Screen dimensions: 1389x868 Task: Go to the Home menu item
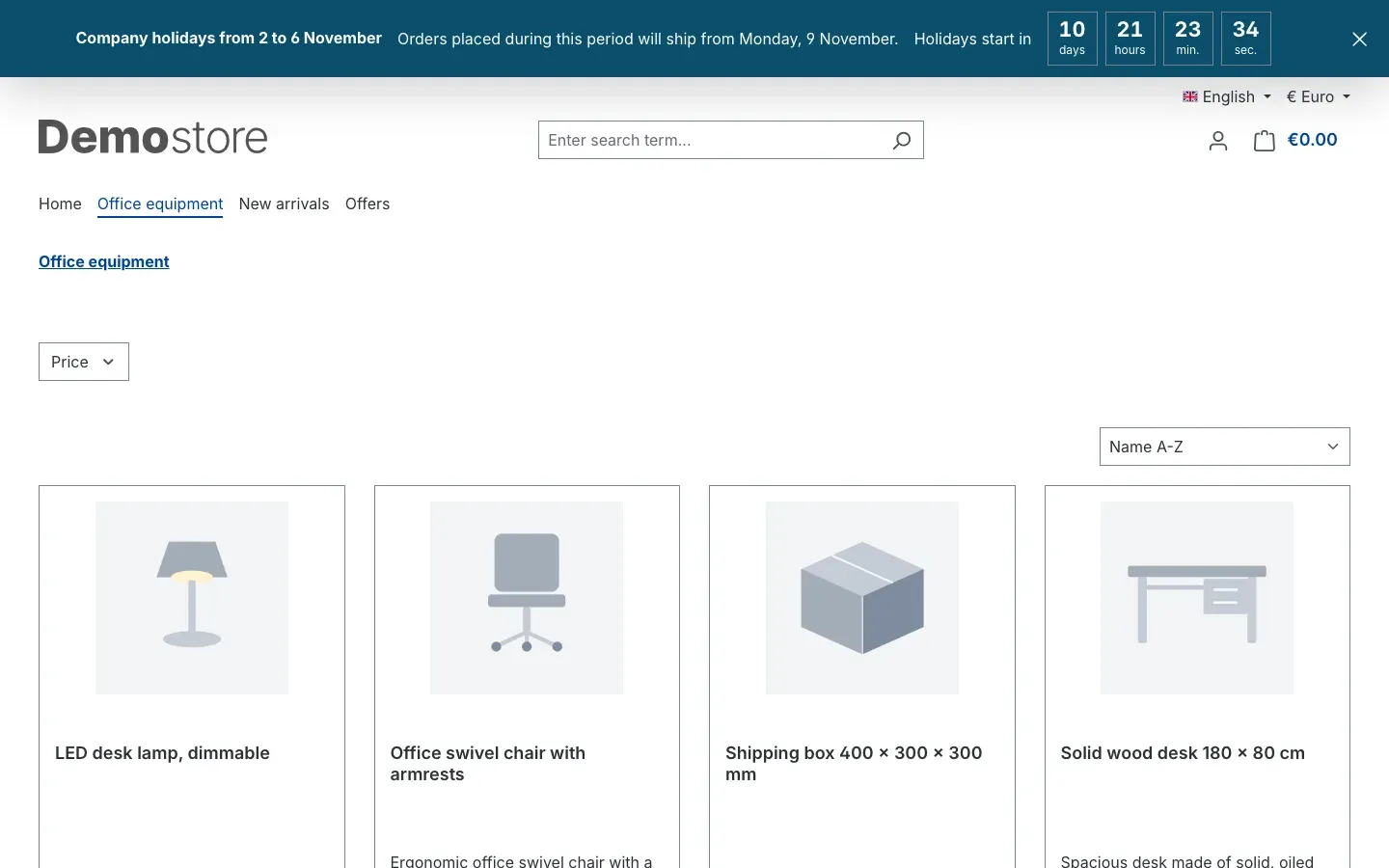[60, 203]
